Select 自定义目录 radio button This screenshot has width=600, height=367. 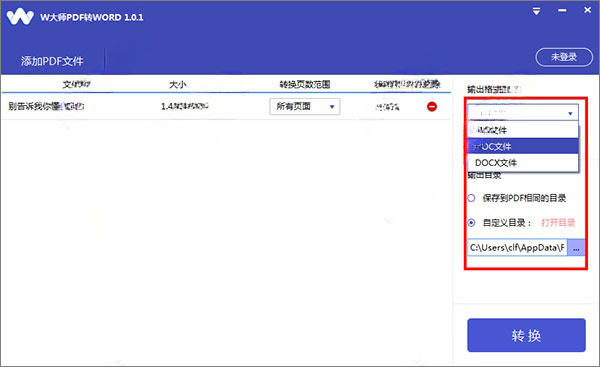pos(471,223)
